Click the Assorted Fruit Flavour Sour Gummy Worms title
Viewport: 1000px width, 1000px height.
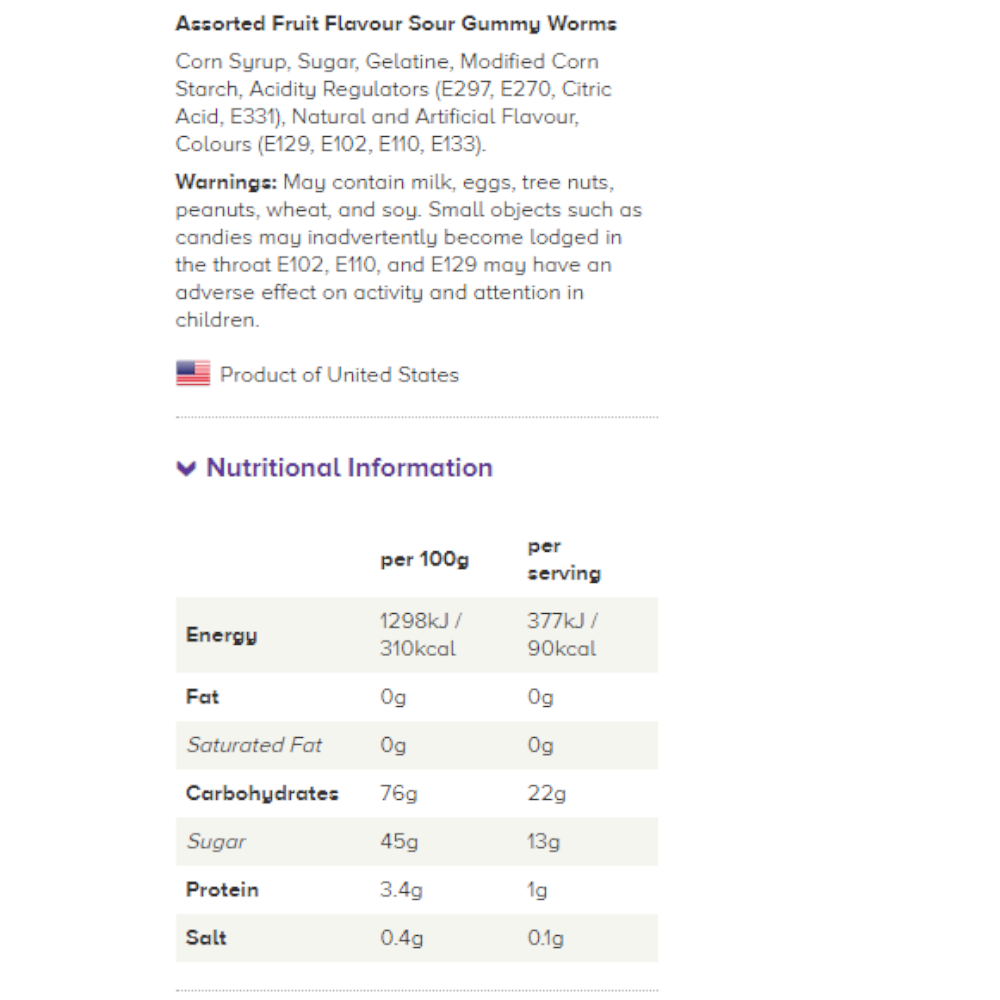click(396, 24)
